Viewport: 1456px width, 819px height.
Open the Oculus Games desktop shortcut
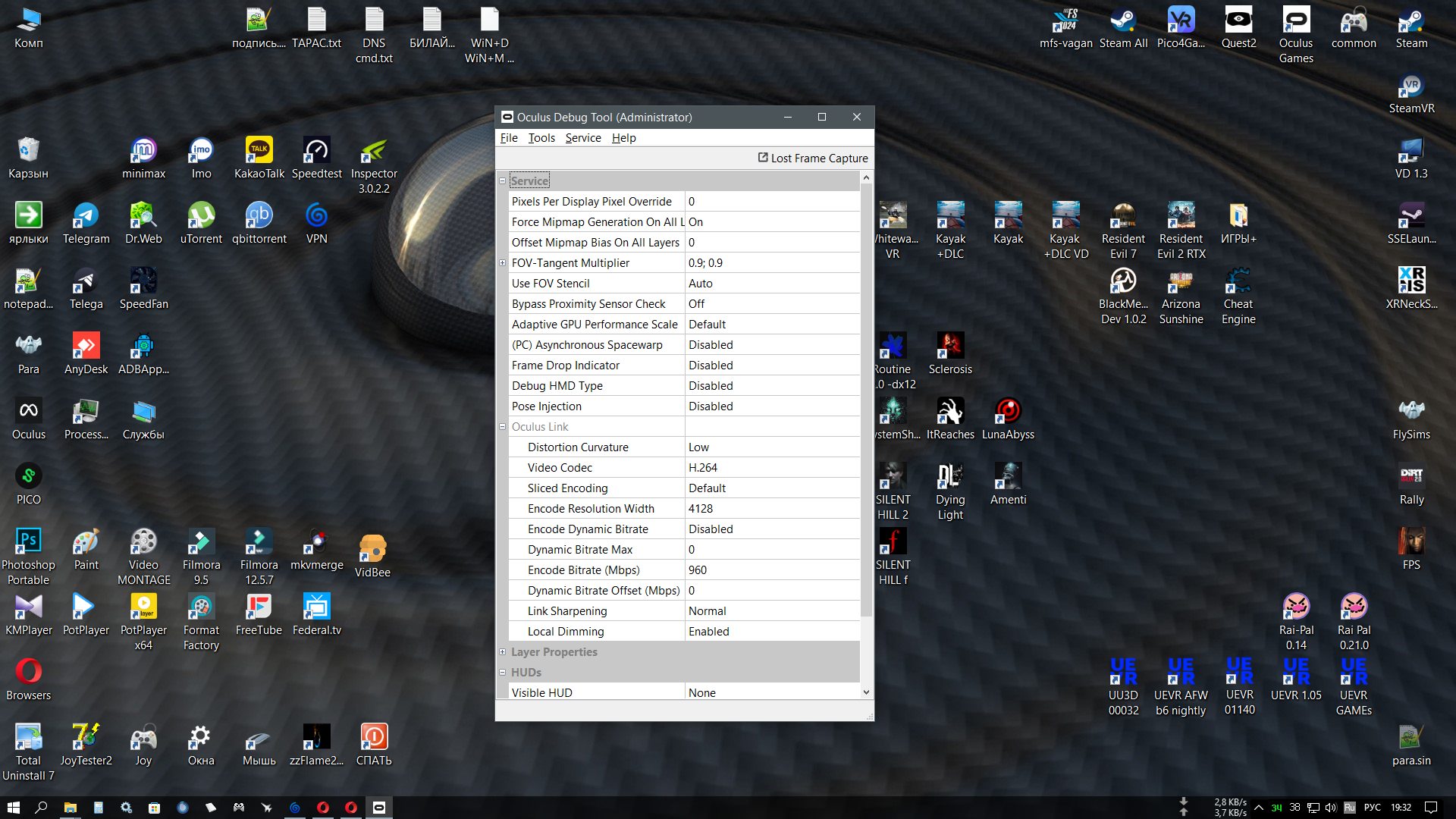click(1296, 35)
